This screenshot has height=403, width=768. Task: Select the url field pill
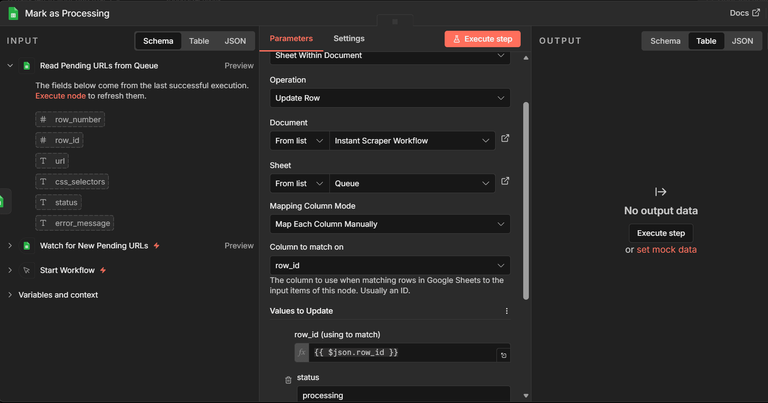[x=52, y=161]
